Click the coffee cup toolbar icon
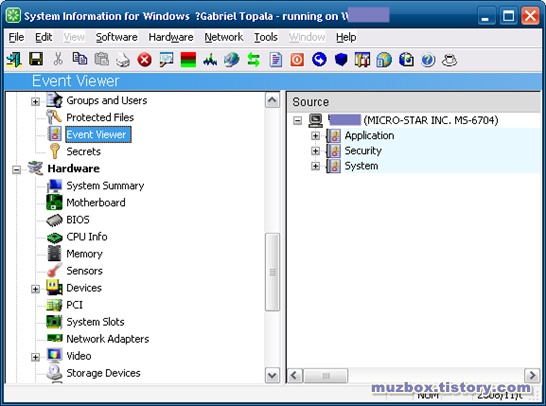Image resolution: width=546 pixels, height=406 pixels. (x=449, y=60)
